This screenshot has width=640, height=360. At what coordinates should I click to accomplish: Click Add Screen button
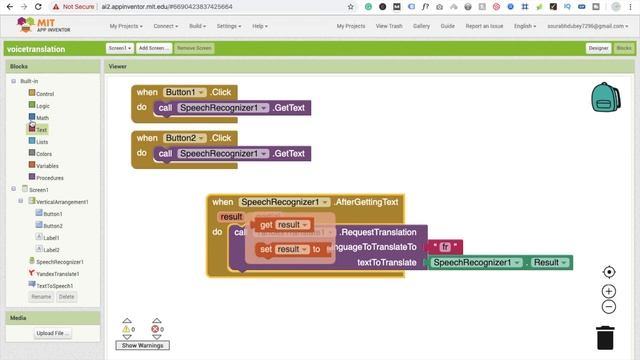[154, 48]
